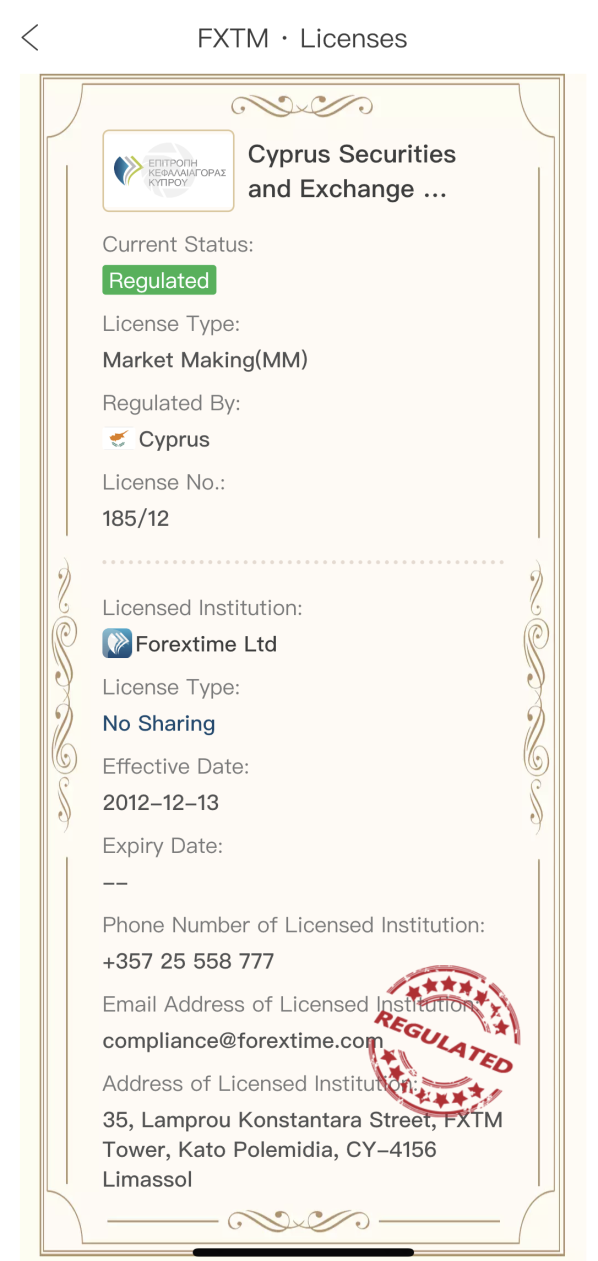
Task: Tap the Forextime Ltd logo icon
Action: click(117, 643)
